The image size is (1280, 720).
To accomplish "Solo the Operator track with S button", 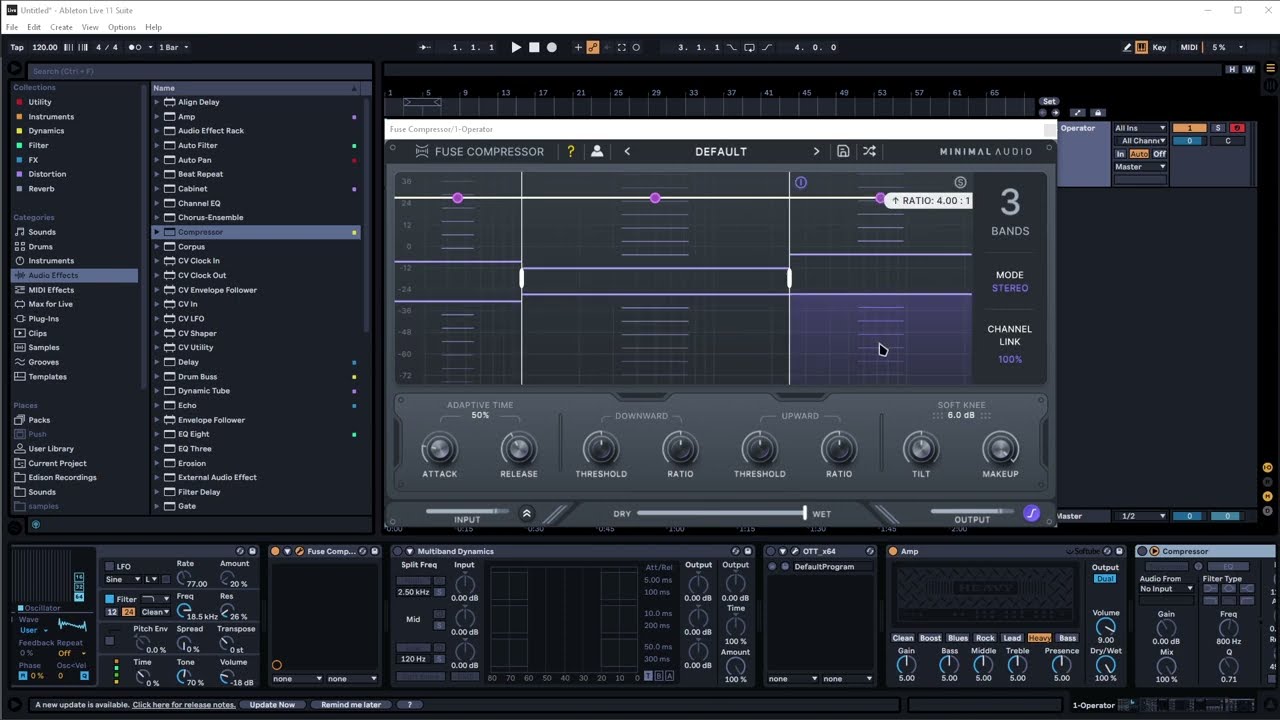I will coord(1218,128).
